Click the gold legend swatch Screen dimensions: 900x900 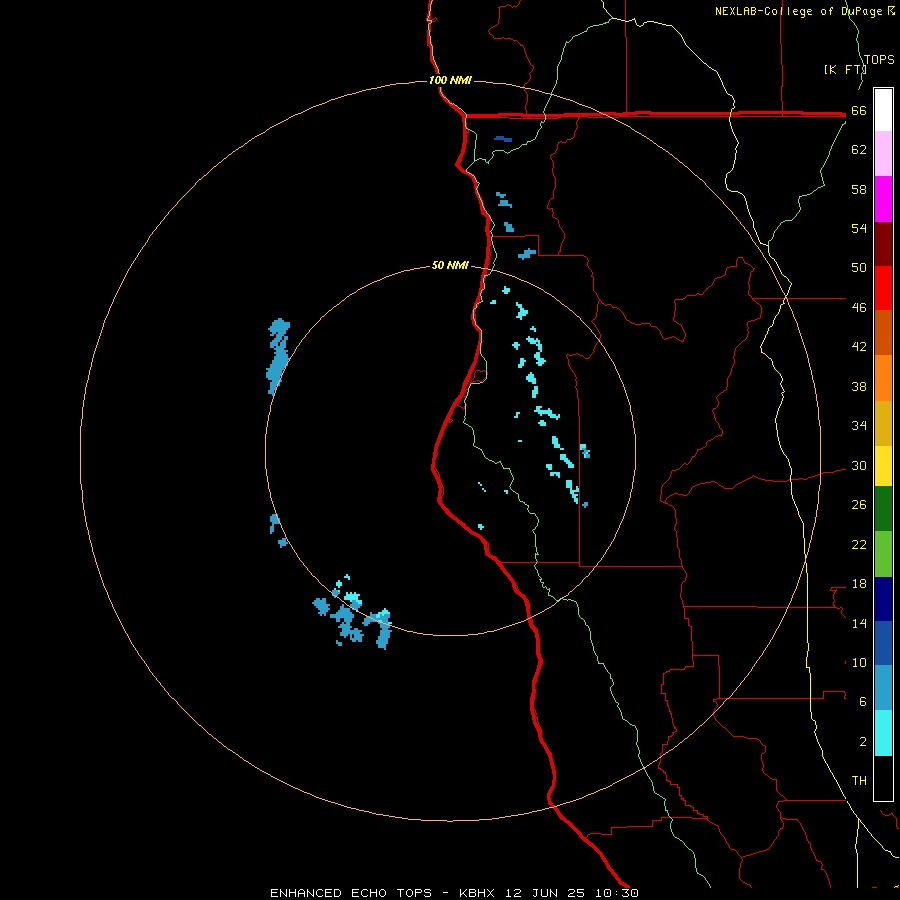coord(883,423)
